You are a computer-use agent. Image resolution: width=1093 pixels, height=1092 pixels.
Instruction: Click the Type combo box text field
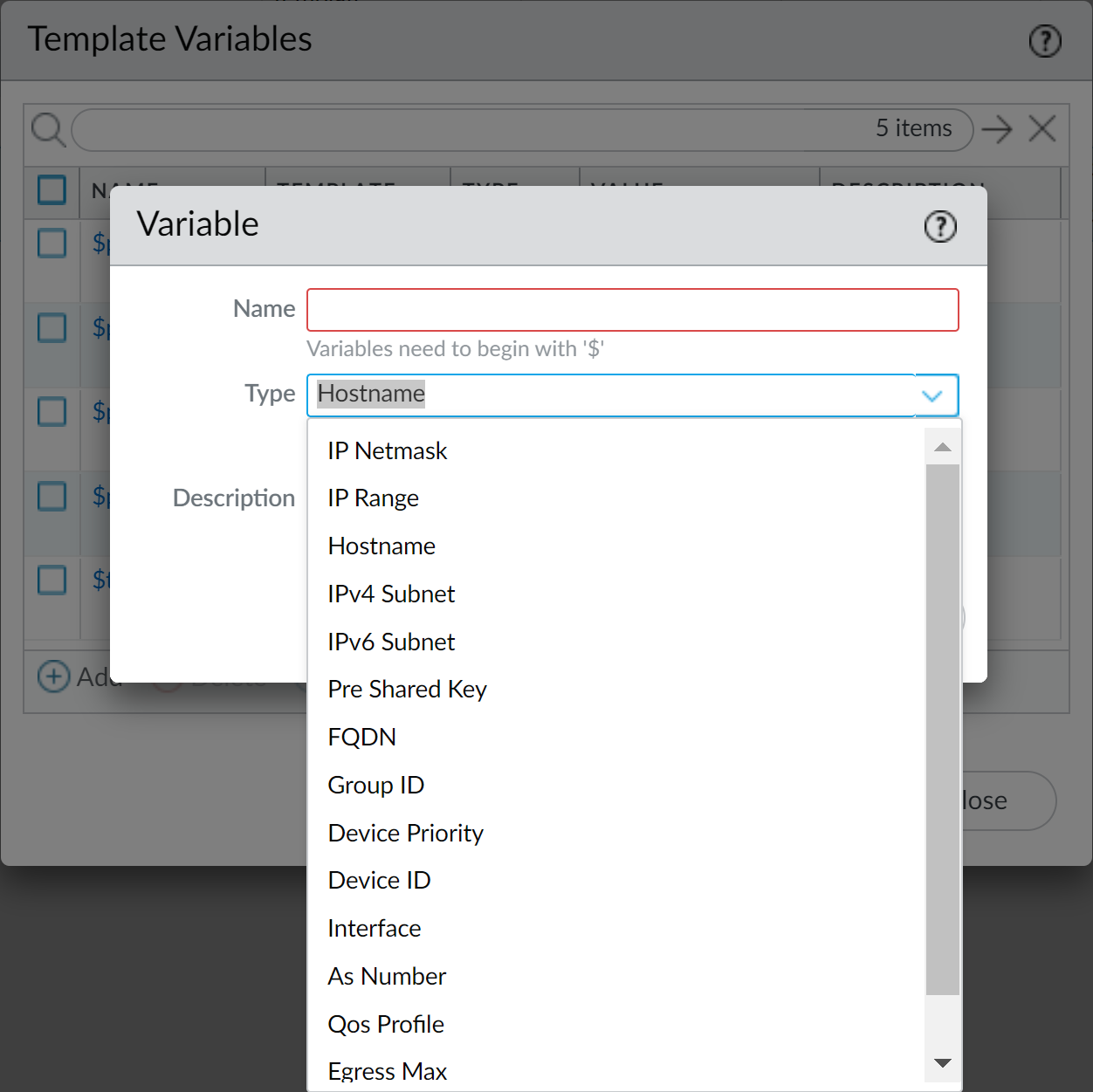pos(611,395)
